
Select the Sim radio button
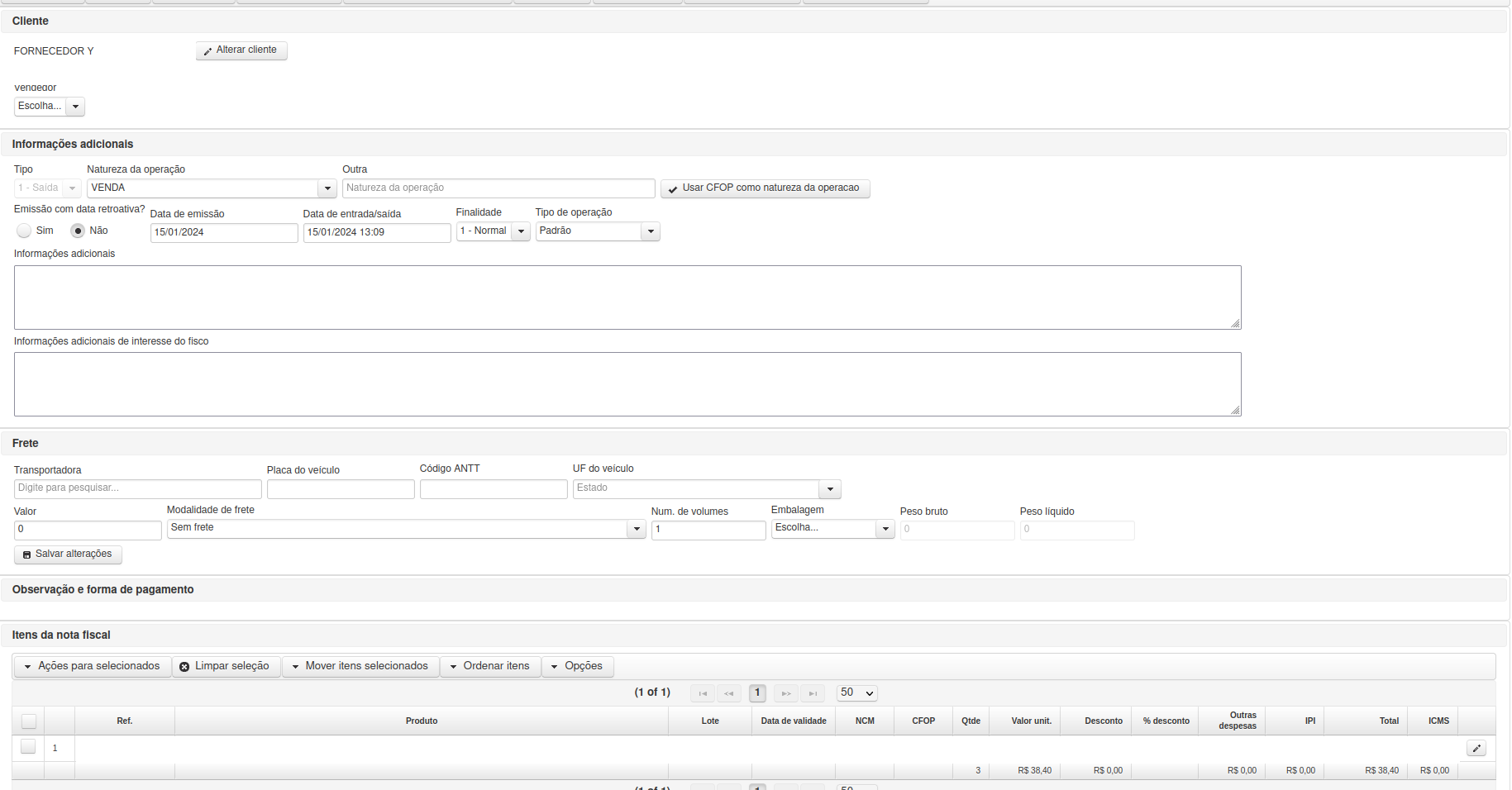[x=24, y=231]
